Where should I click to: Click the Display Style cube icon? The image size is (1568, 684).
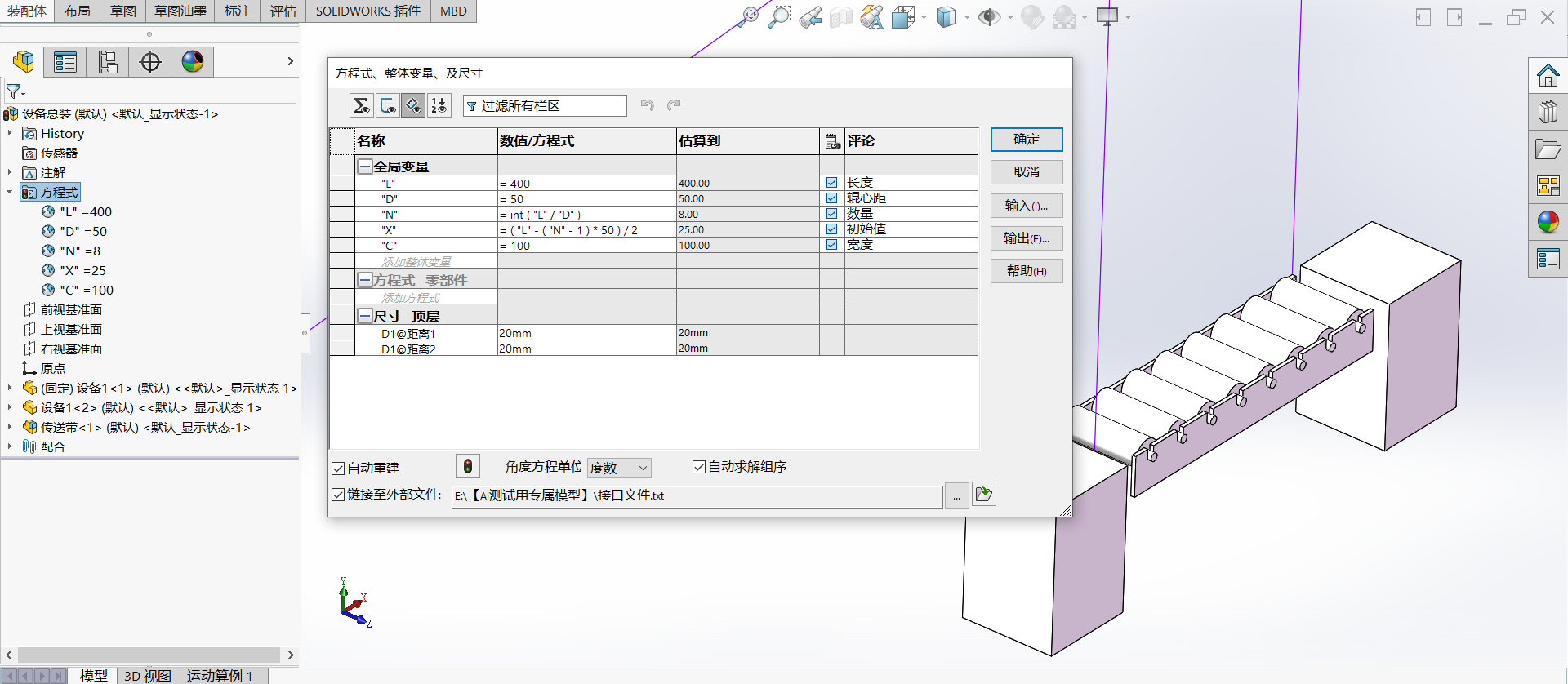(946, 16)
